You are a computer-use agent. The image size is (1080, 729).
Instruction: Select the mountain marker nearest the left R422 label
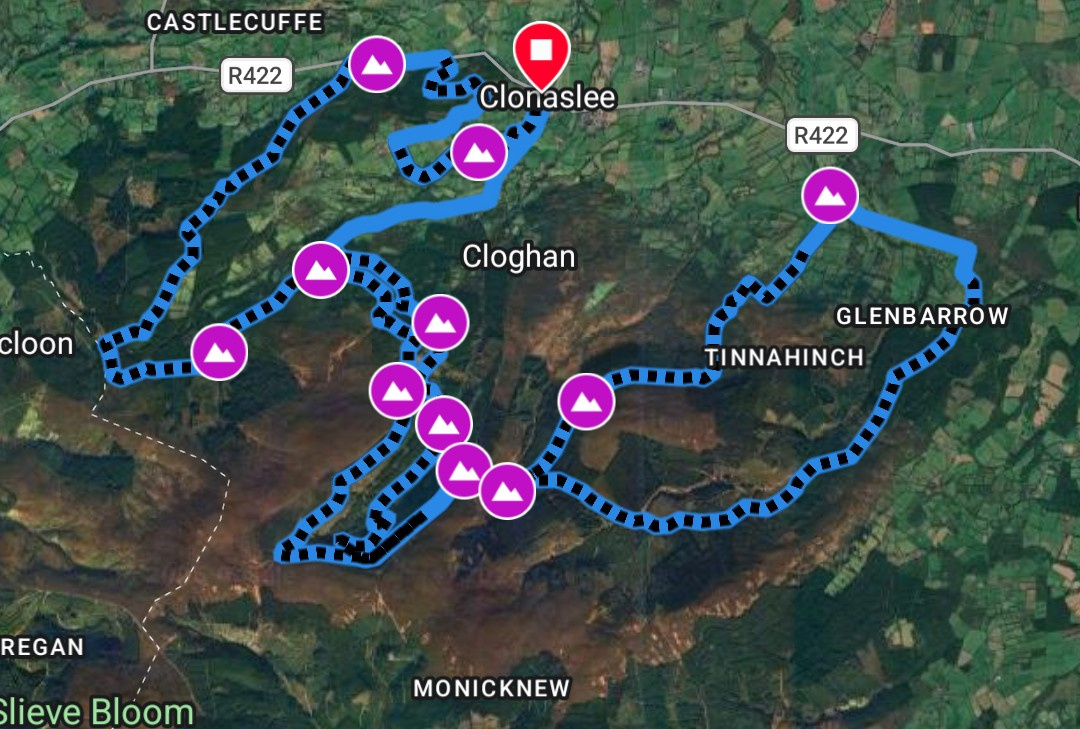(x=376, y=64)
